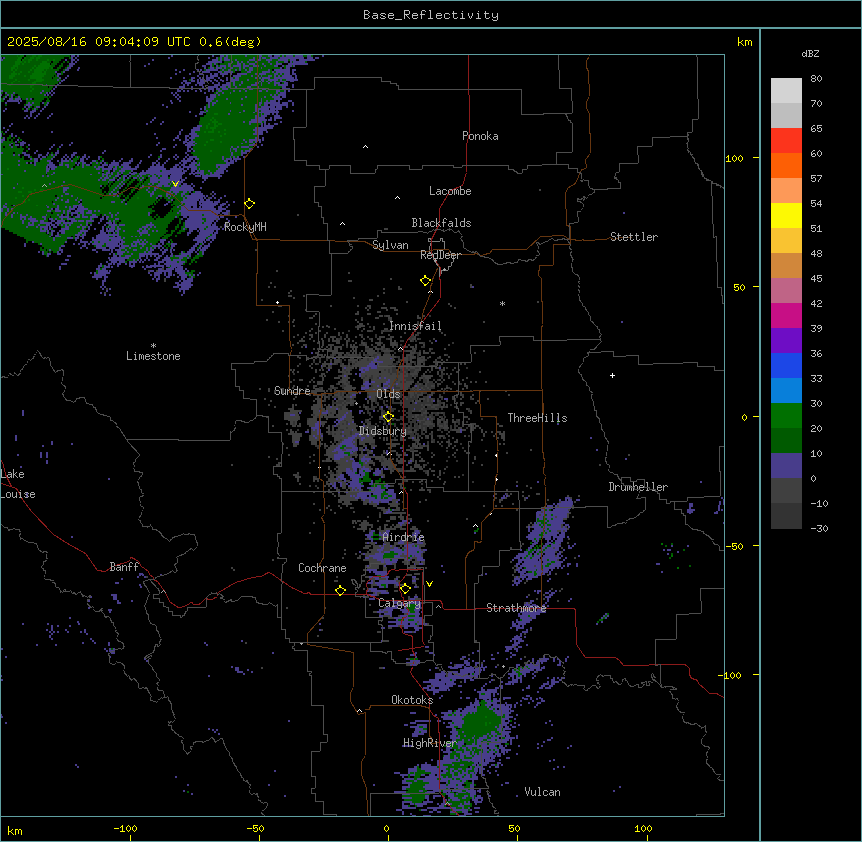
Task: Pick the dark green 10-20 dBZ swatch
Action: coord(786,441)
